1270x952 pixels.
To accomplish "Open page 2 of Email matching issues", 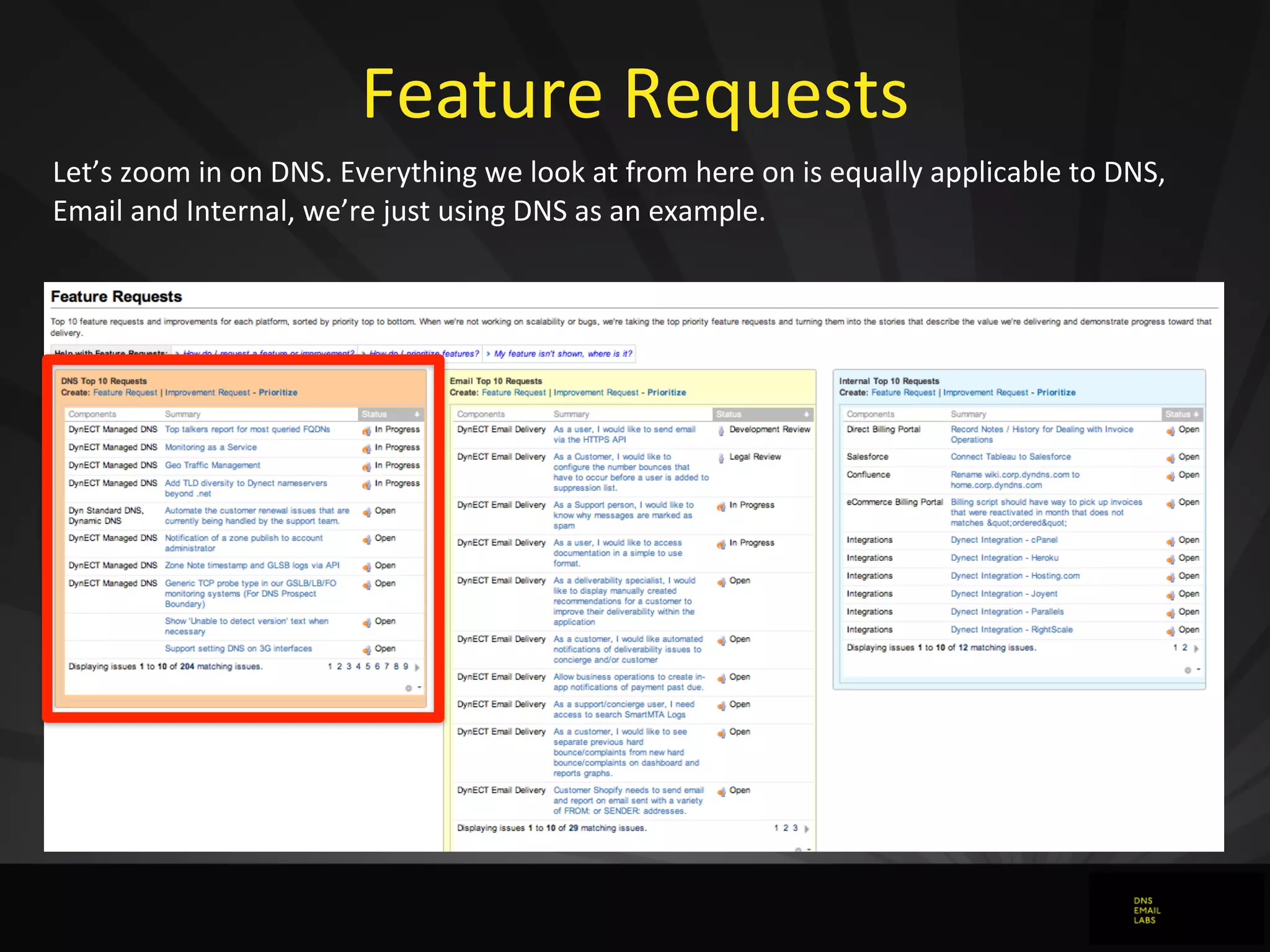I will click(786, 828).
